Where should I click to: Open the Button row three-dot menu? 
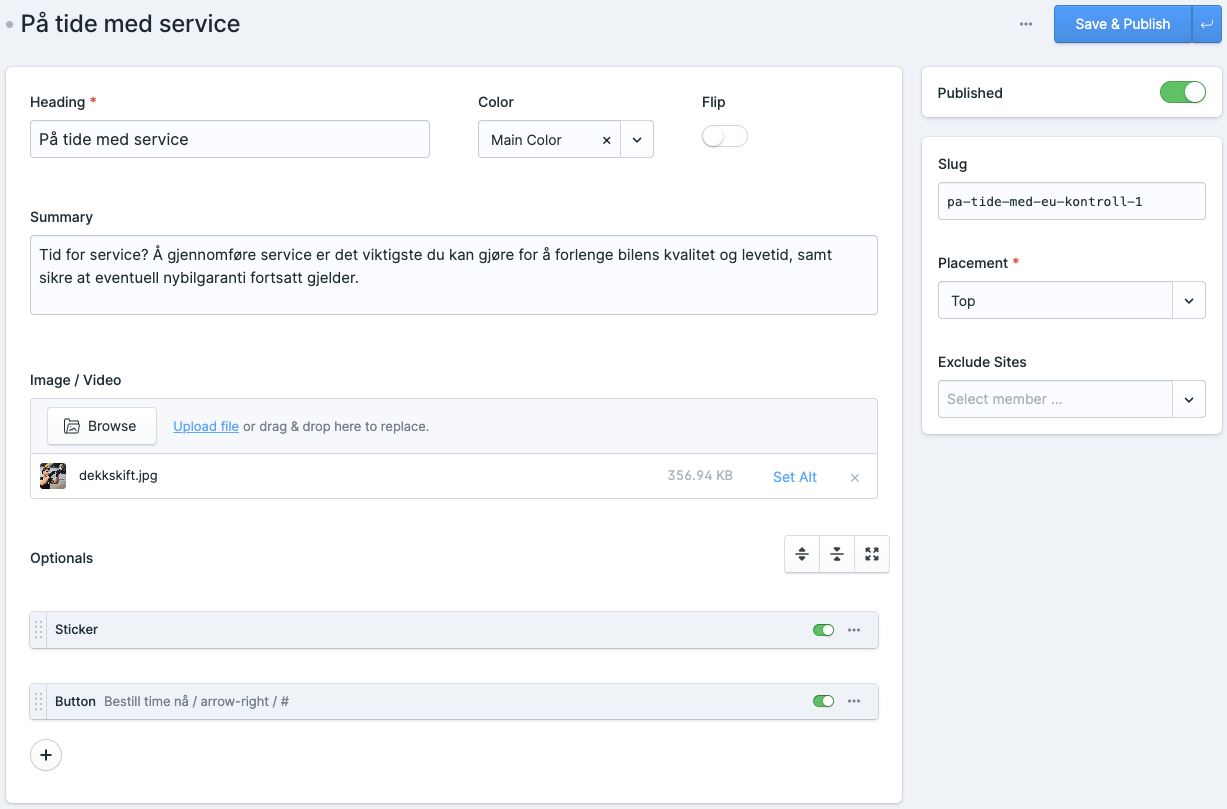pos(854,702)
